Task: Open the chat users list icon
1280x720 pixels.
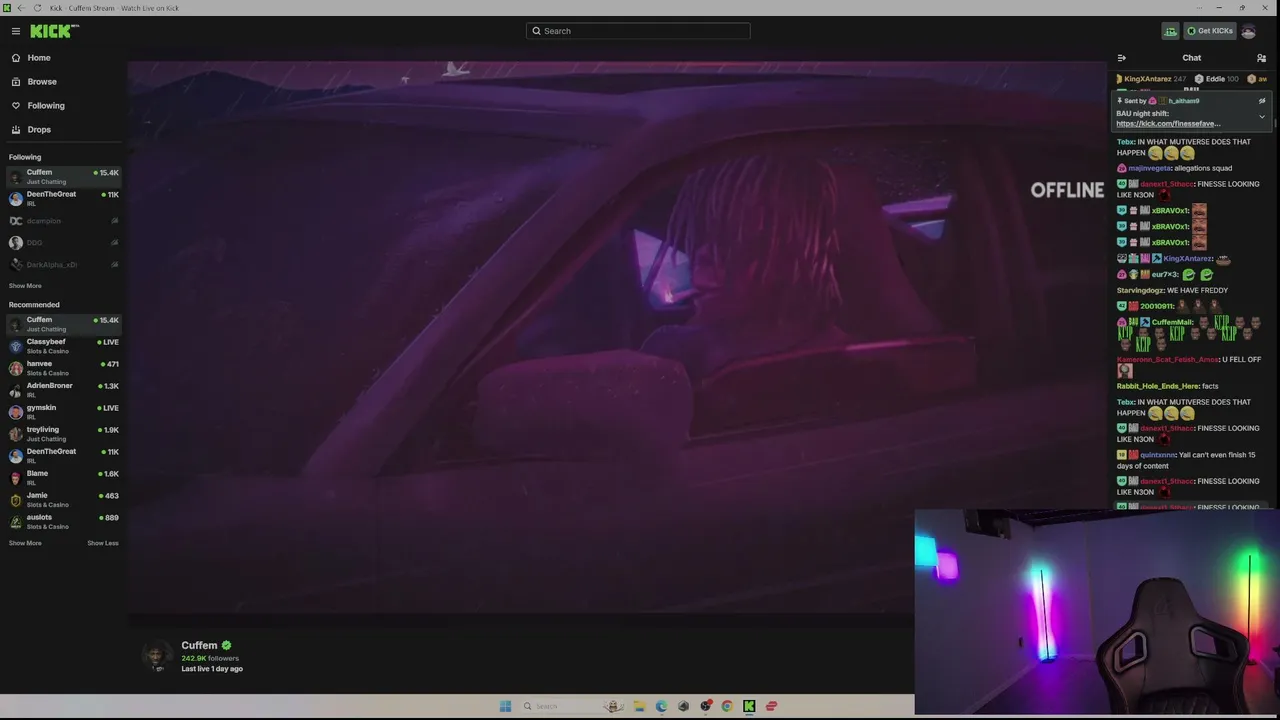Action: [1261, 58]
